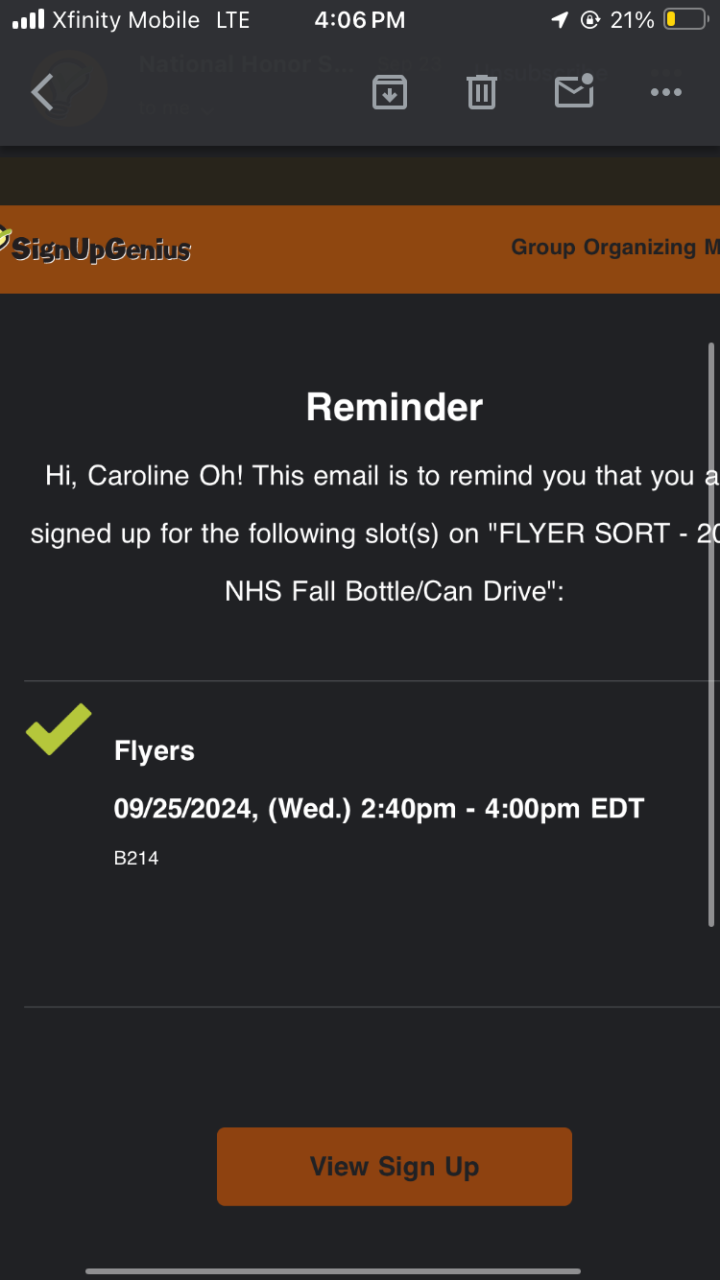Tap the NHS Fall Bottle/Can Drive text
The height and width of the screenshot is (1280, 720).
coord(394,590)
